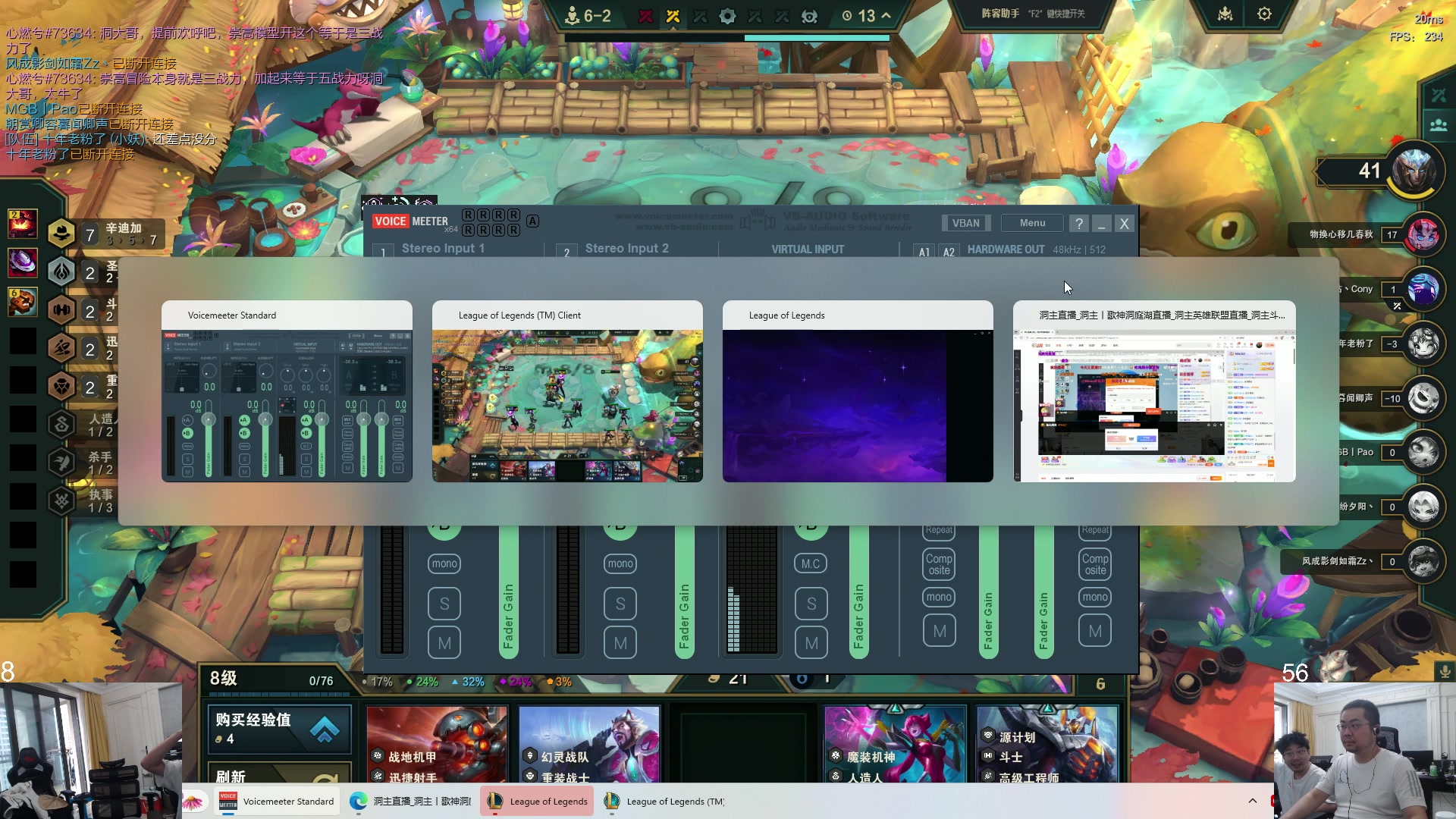This screenshot has width=1456, height=819.
Task: Switch to League of Legends taskbar item
Action: [x=537, y=801]
